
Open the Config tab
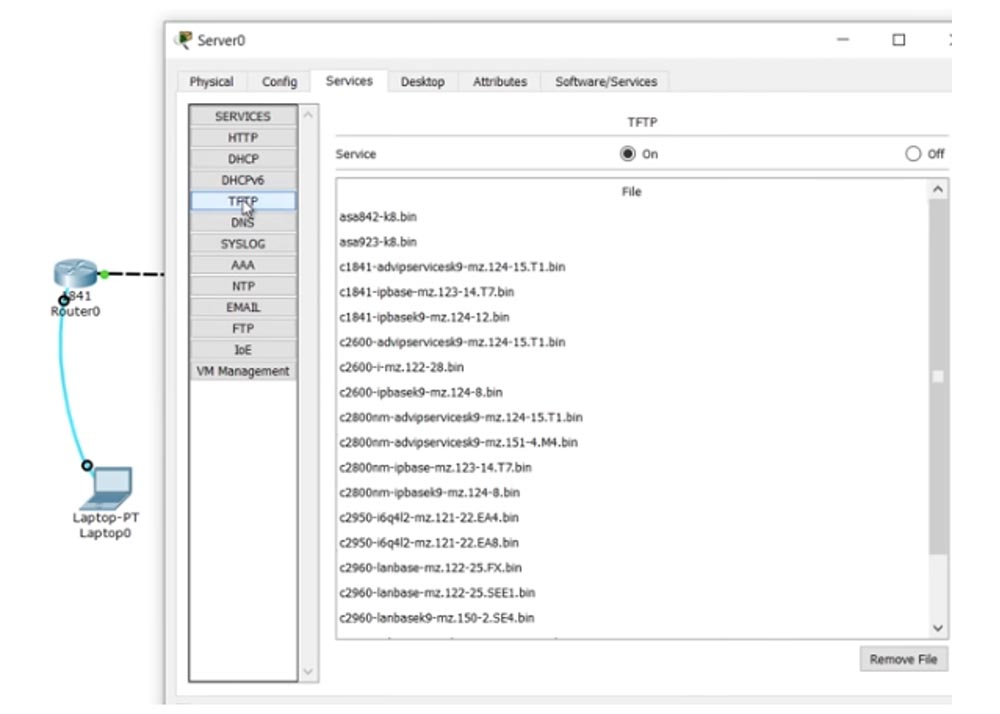(x=282, y=82)
